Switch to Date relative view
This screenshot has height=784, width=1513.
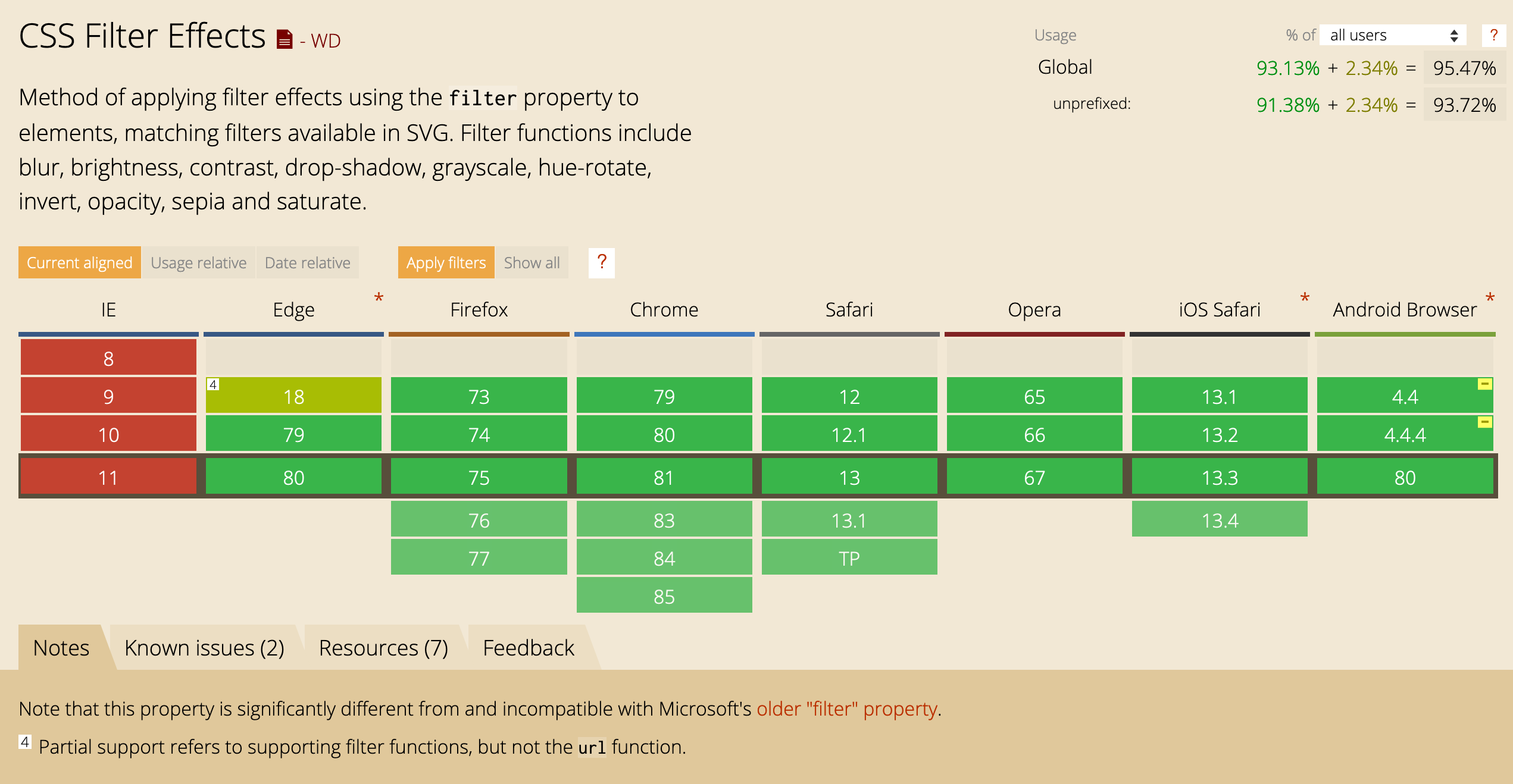coord(307,262)
